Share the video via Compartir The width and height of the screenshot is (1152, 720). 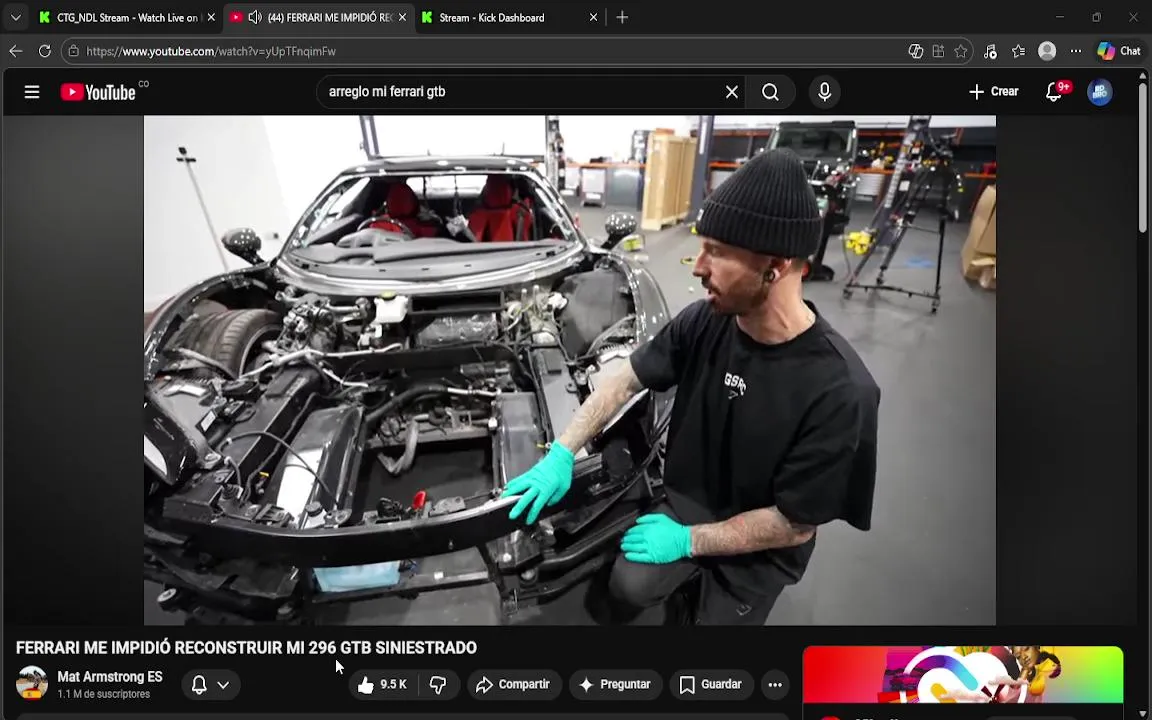[x=513, y=685]
